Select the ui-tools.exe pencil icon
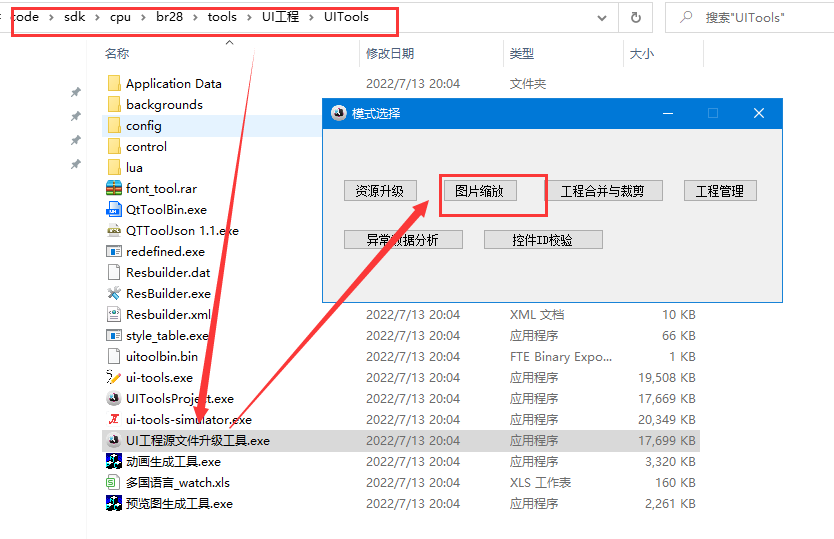Image resolution: width=834 pixels, height=539 pixels. coord(114,377)
